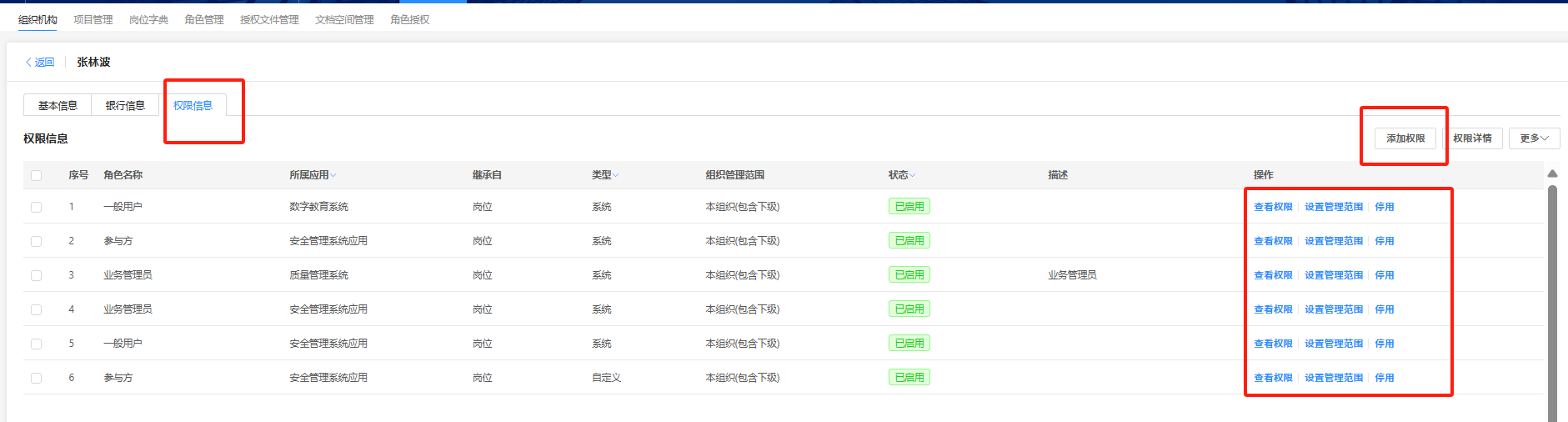Open the 类型 column filter dropdown
1568x422 pixels.
[615, 175]
